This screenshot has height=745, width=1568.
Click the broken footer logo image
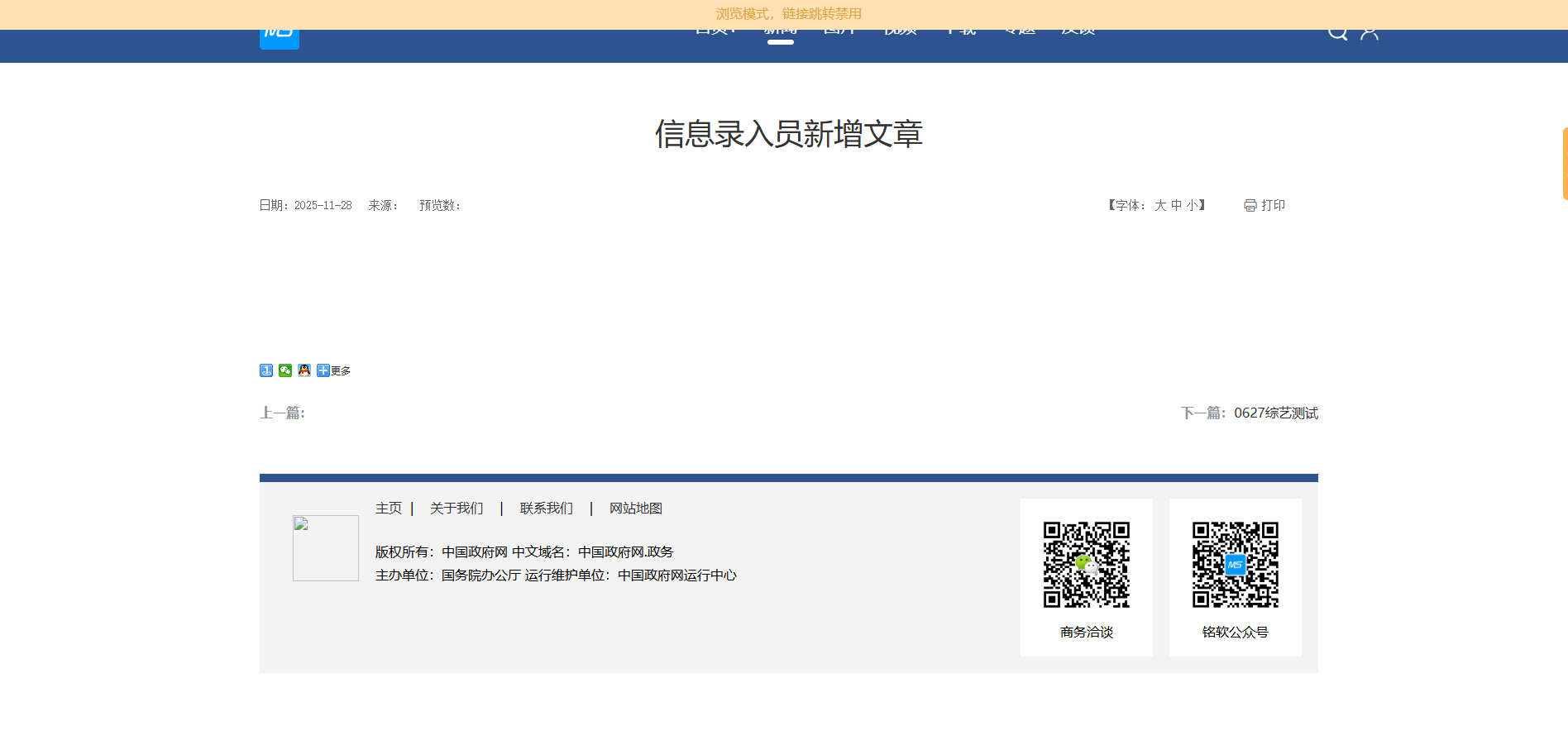pos(326,548)
